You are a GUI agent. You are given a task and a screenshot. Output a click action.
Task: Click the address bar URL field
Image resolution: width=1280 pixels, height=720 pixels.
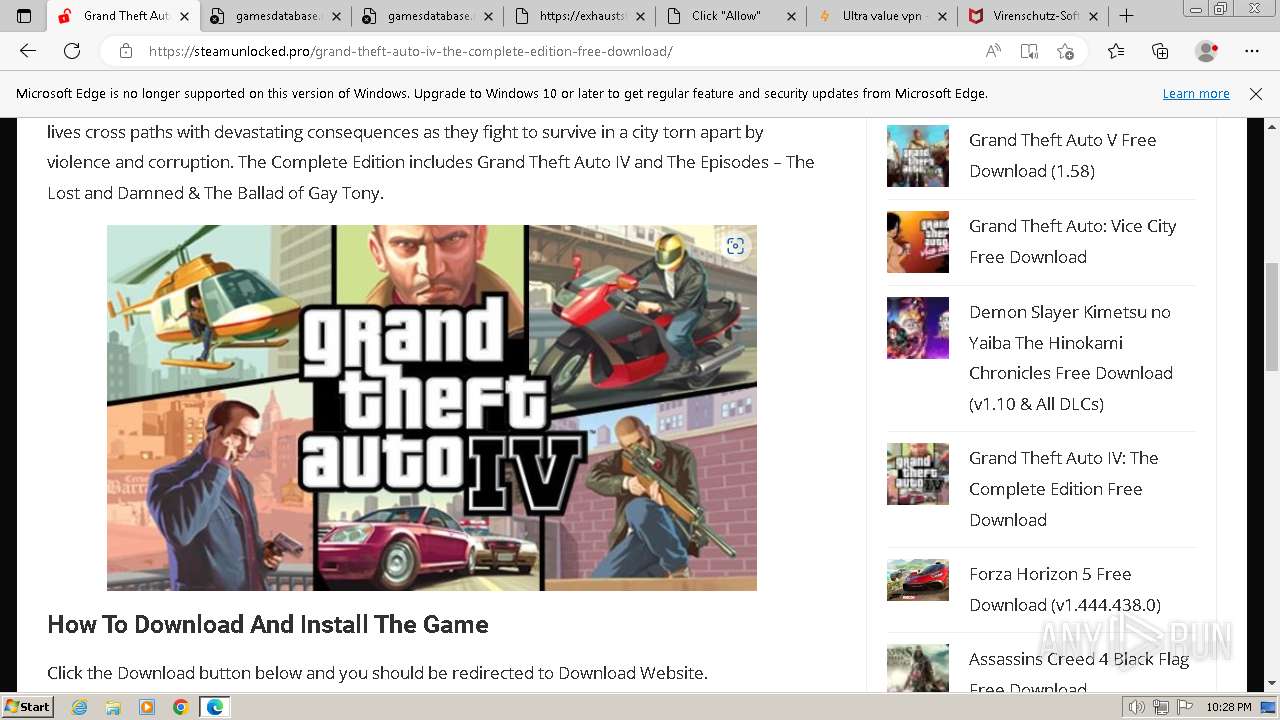pos(560,51)
